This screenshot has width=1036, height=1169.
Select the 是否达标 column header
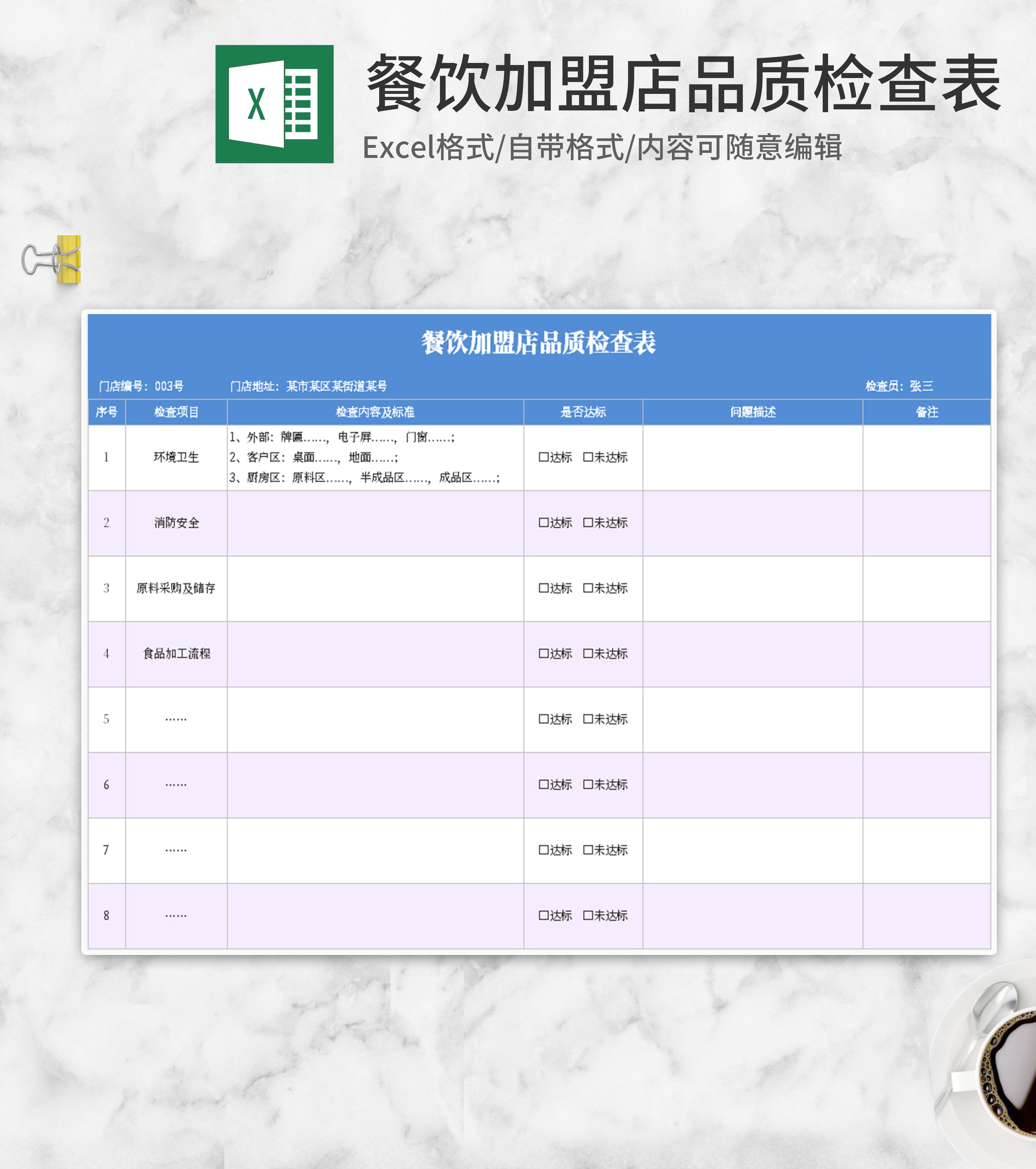583,412
